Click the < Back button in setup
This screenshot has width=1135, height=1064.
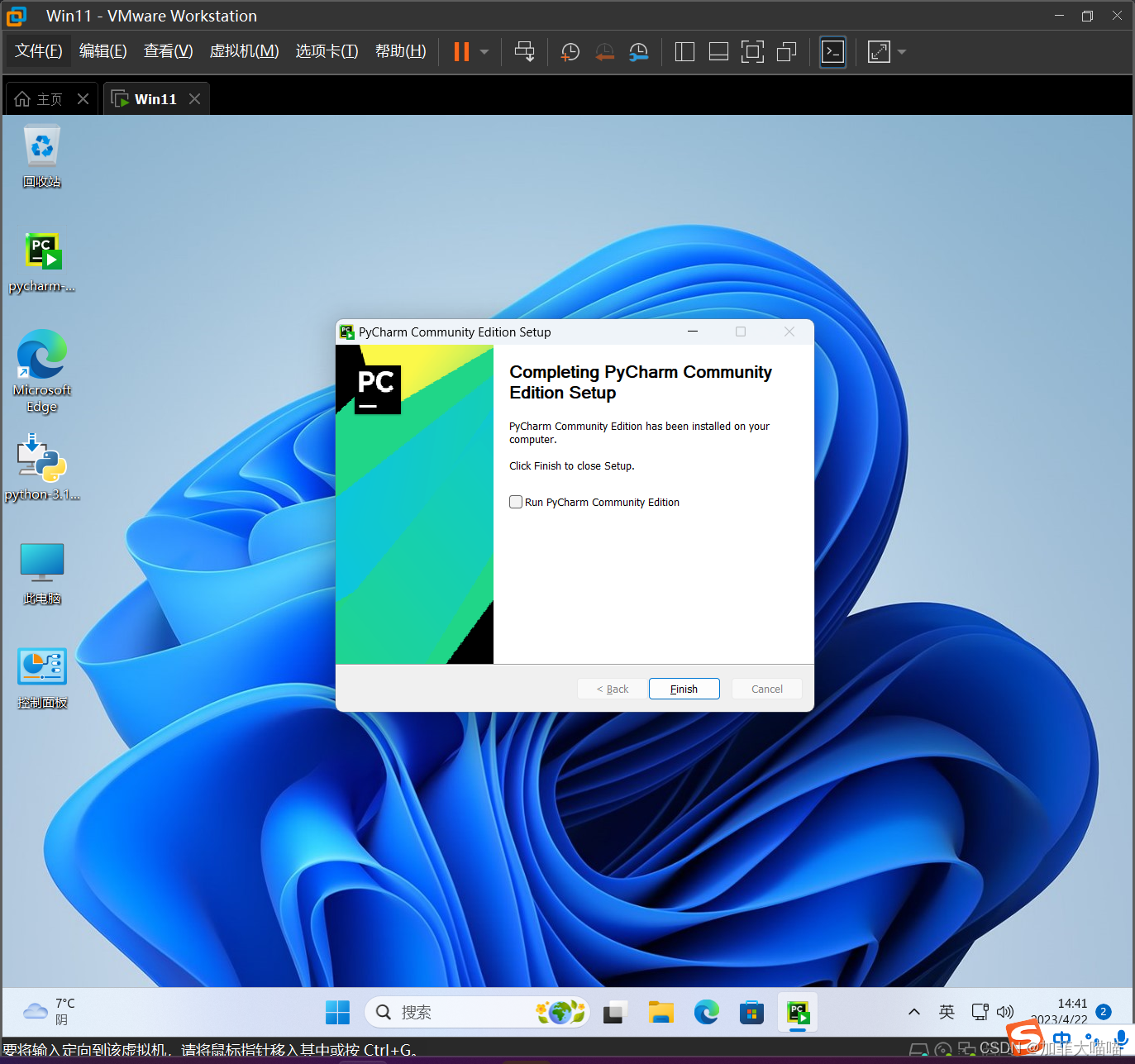click(x=613, y=689)
